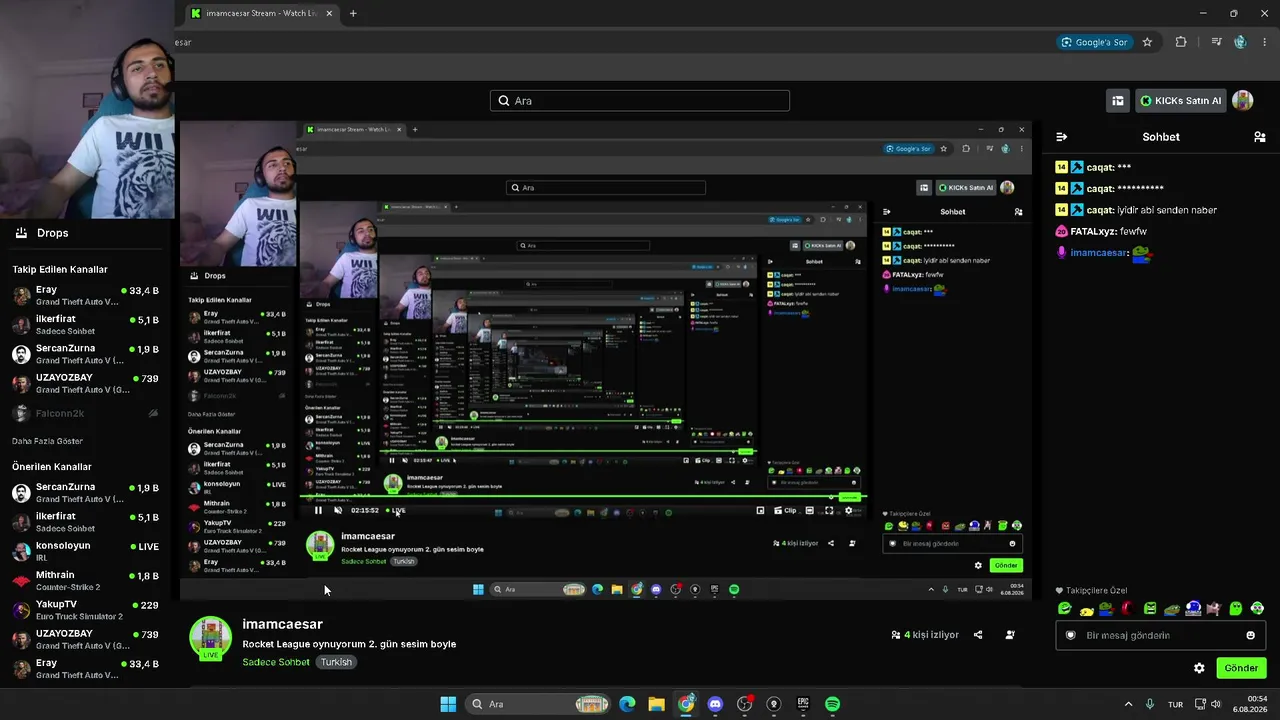Show the chat user list icon in outermost Sohbet header
The width and height of the screenshot is (1280, 720).
1260,137
